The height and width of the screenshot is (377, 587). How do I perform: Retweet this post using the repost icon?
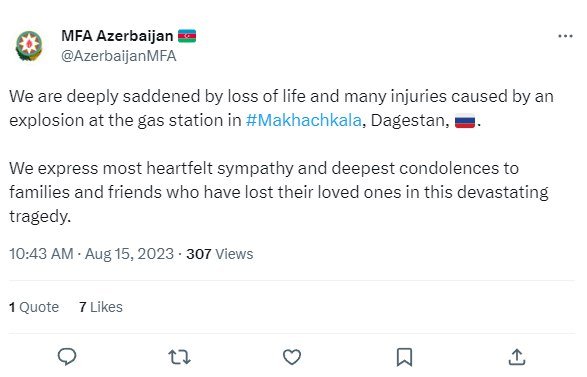(x=179, y=357)
